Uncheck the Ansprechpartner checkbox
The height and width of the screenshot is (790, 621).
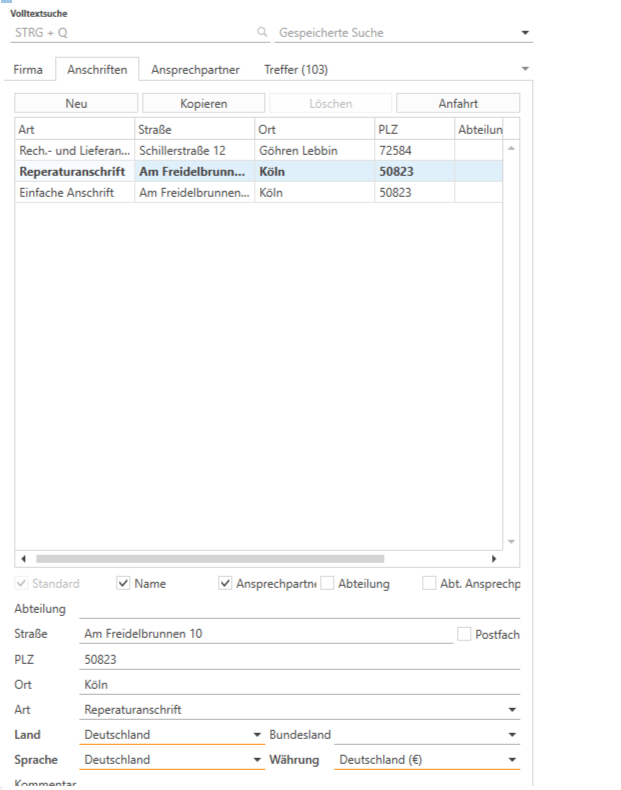click(225, 584)
